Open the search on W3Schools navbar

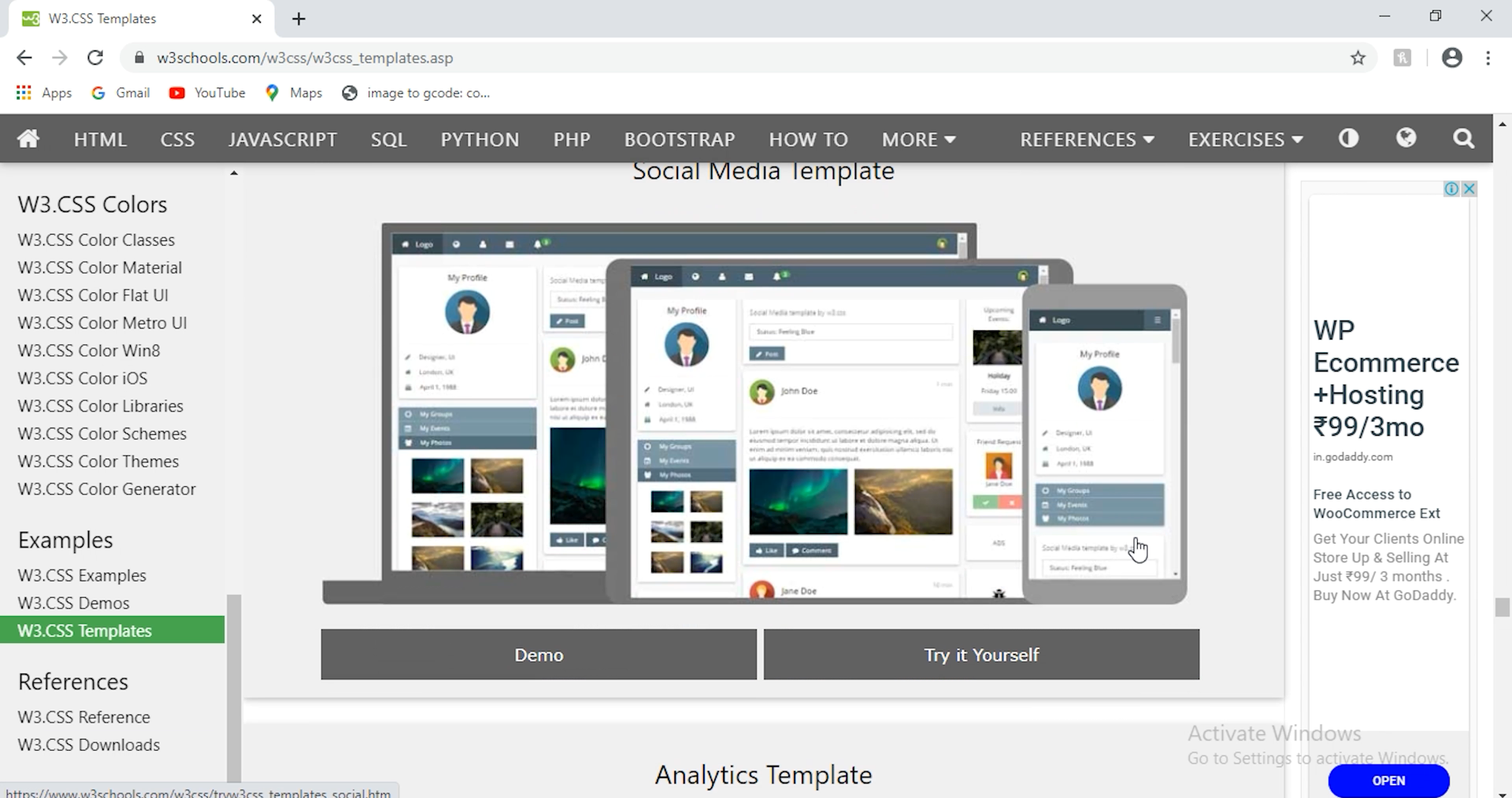click(1463, 139)
